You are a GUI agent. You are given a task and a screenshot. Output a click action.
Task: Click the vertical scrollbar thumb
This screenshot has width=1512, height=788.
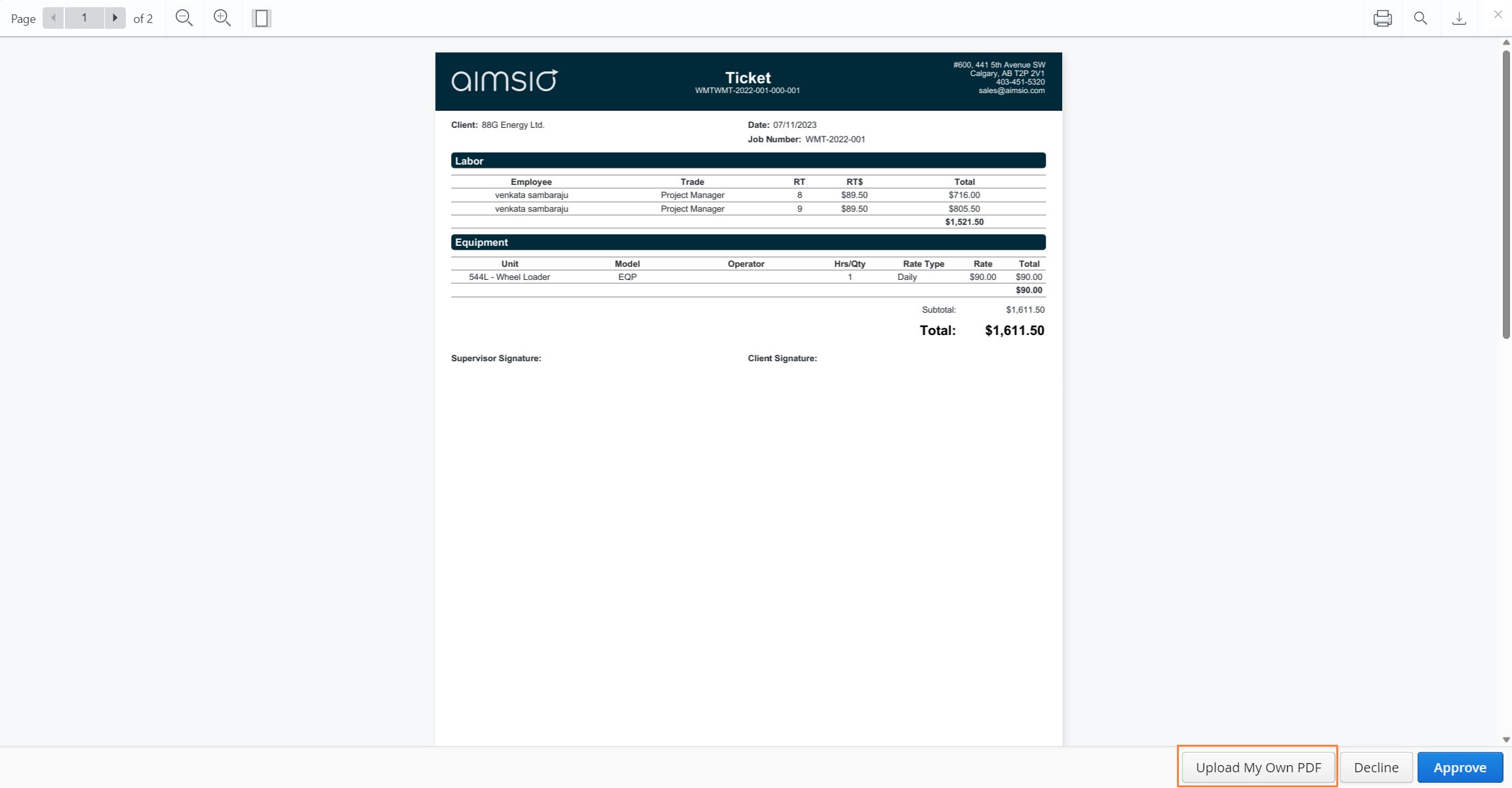[1506, 194]
